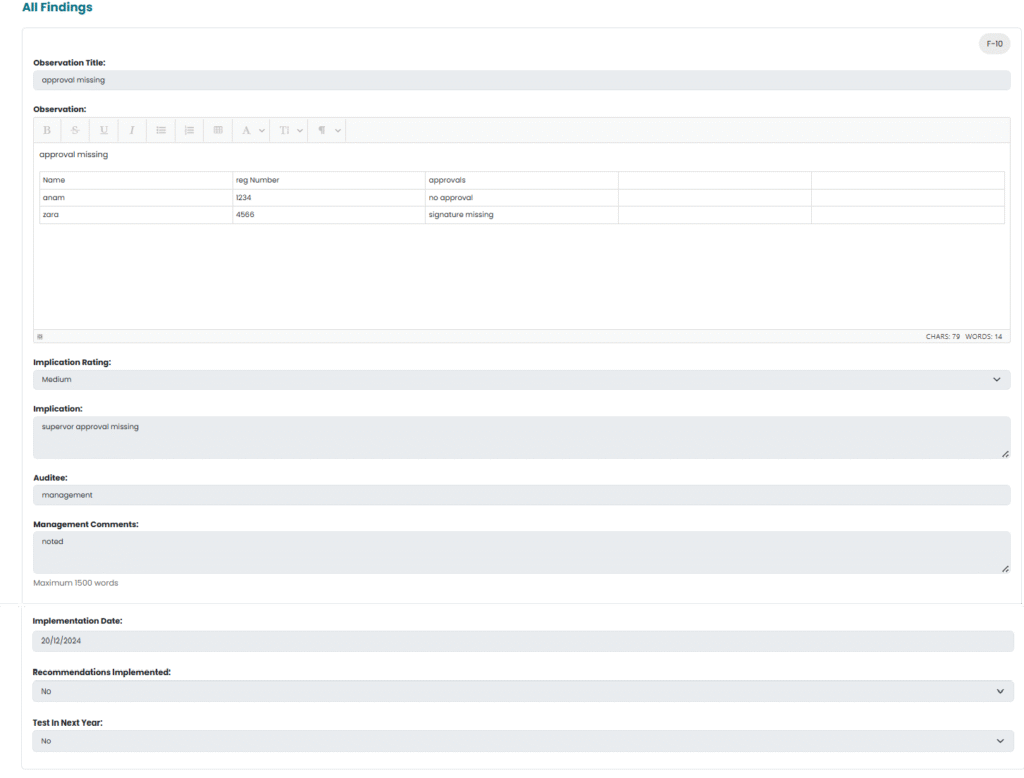Click the underline formatting icon
The height and width of the screenshot is (778, 1024).
coord(104,131)
